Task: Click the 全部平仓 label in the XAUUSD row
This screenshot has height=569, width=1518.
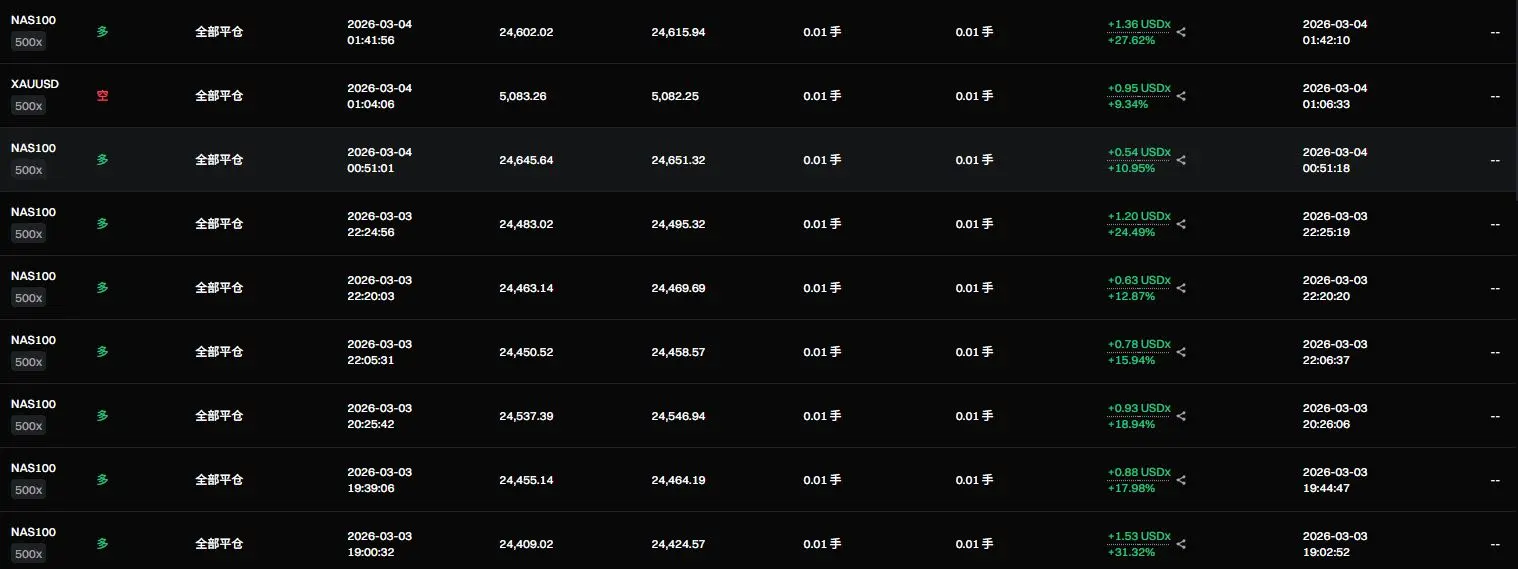Action: pyautogui.click(x=219, y=96)
